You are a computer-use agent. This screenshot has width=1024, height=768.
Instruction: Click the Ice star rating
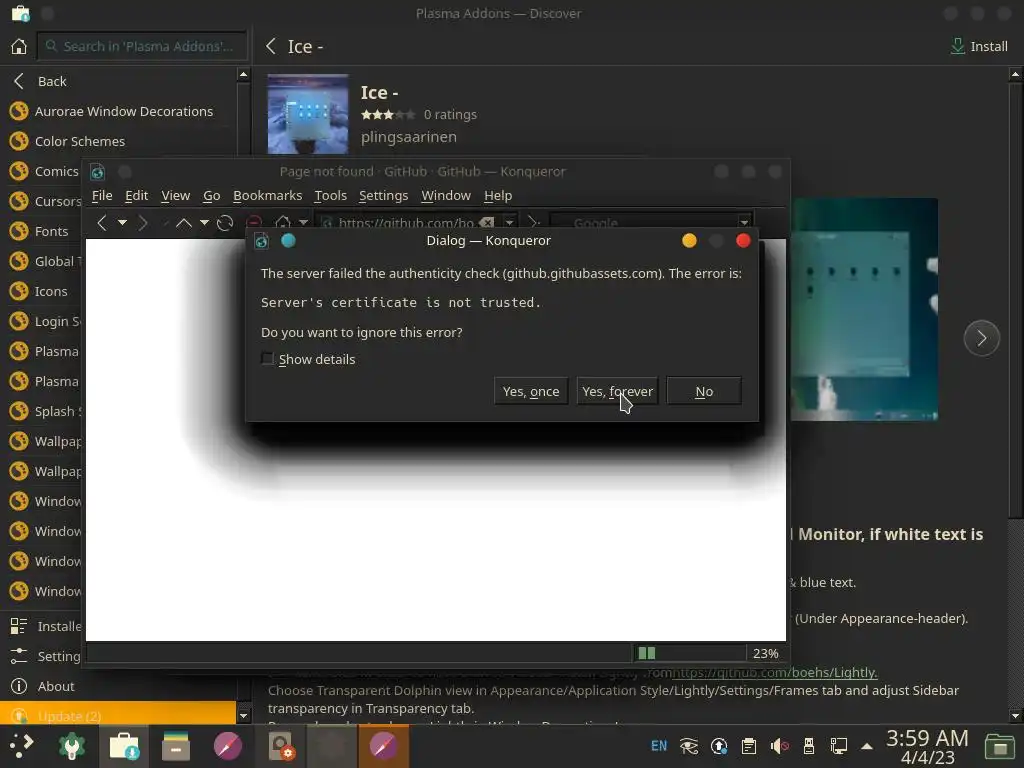coord(388,114)
